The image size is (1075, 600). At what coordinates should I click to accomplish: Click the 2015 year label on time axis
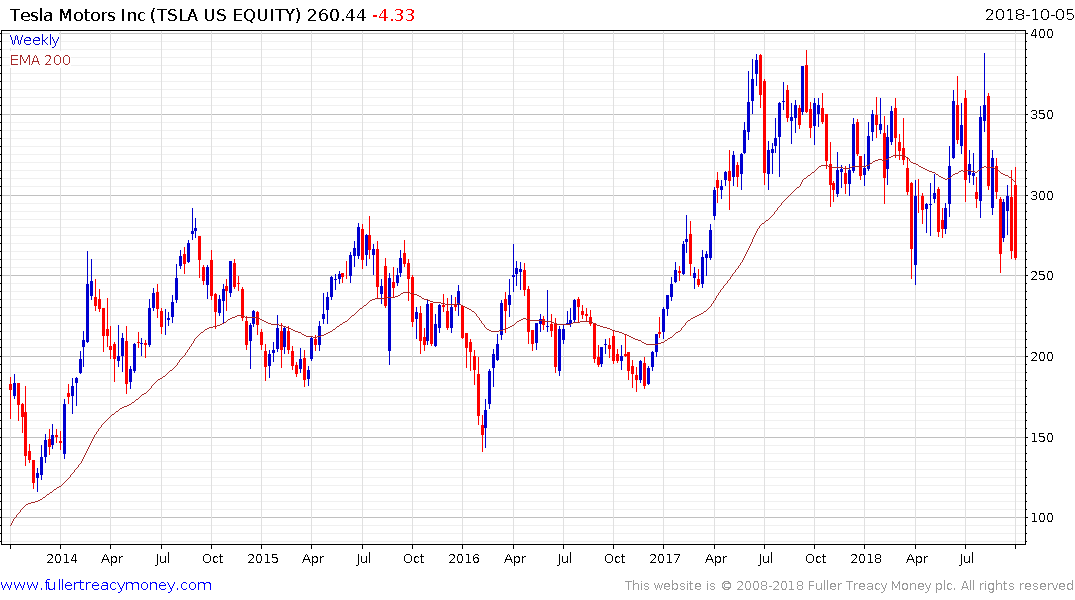[x=263, y=558]
